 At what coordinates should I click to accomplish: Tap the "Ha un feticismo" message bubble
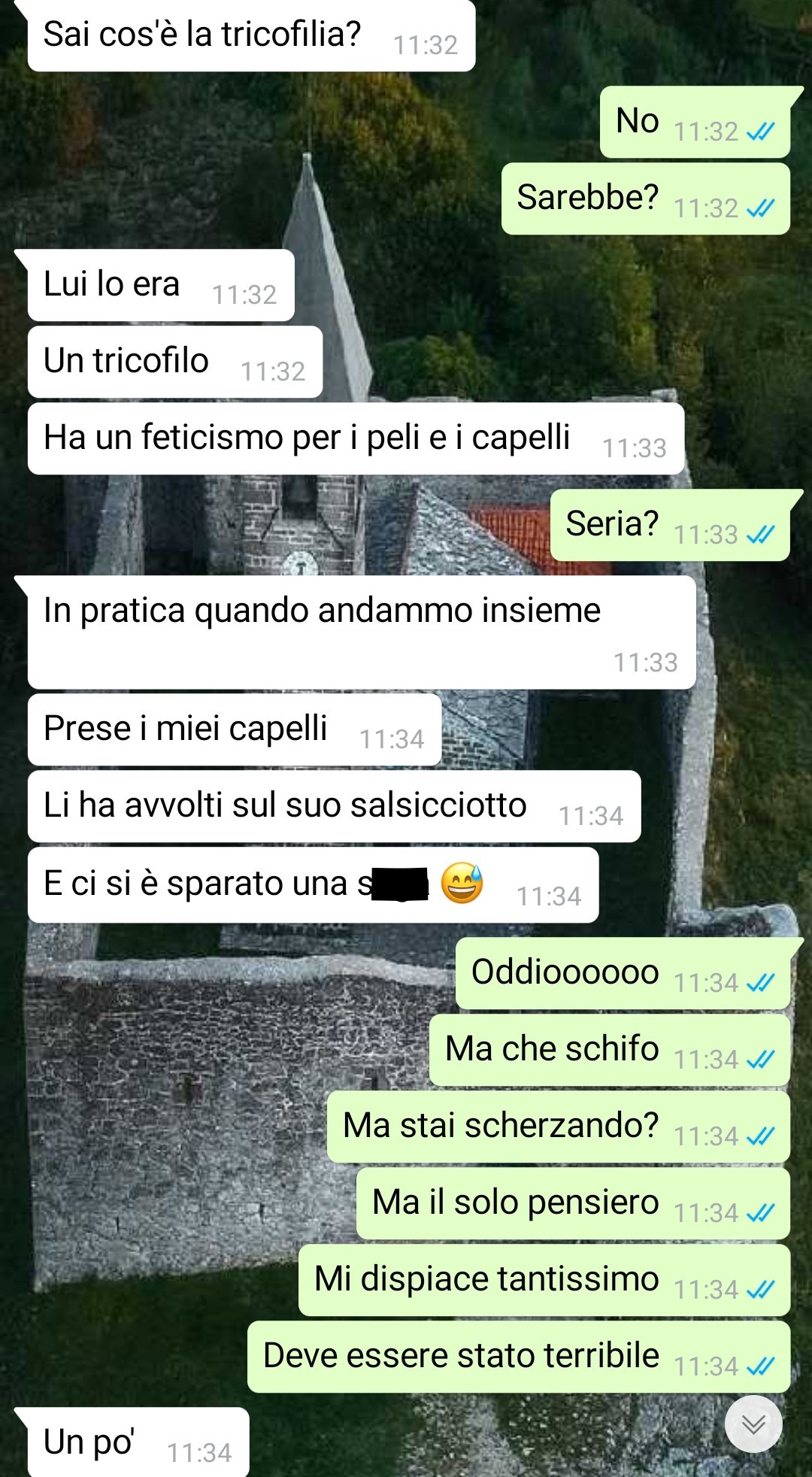pos(356,438)
